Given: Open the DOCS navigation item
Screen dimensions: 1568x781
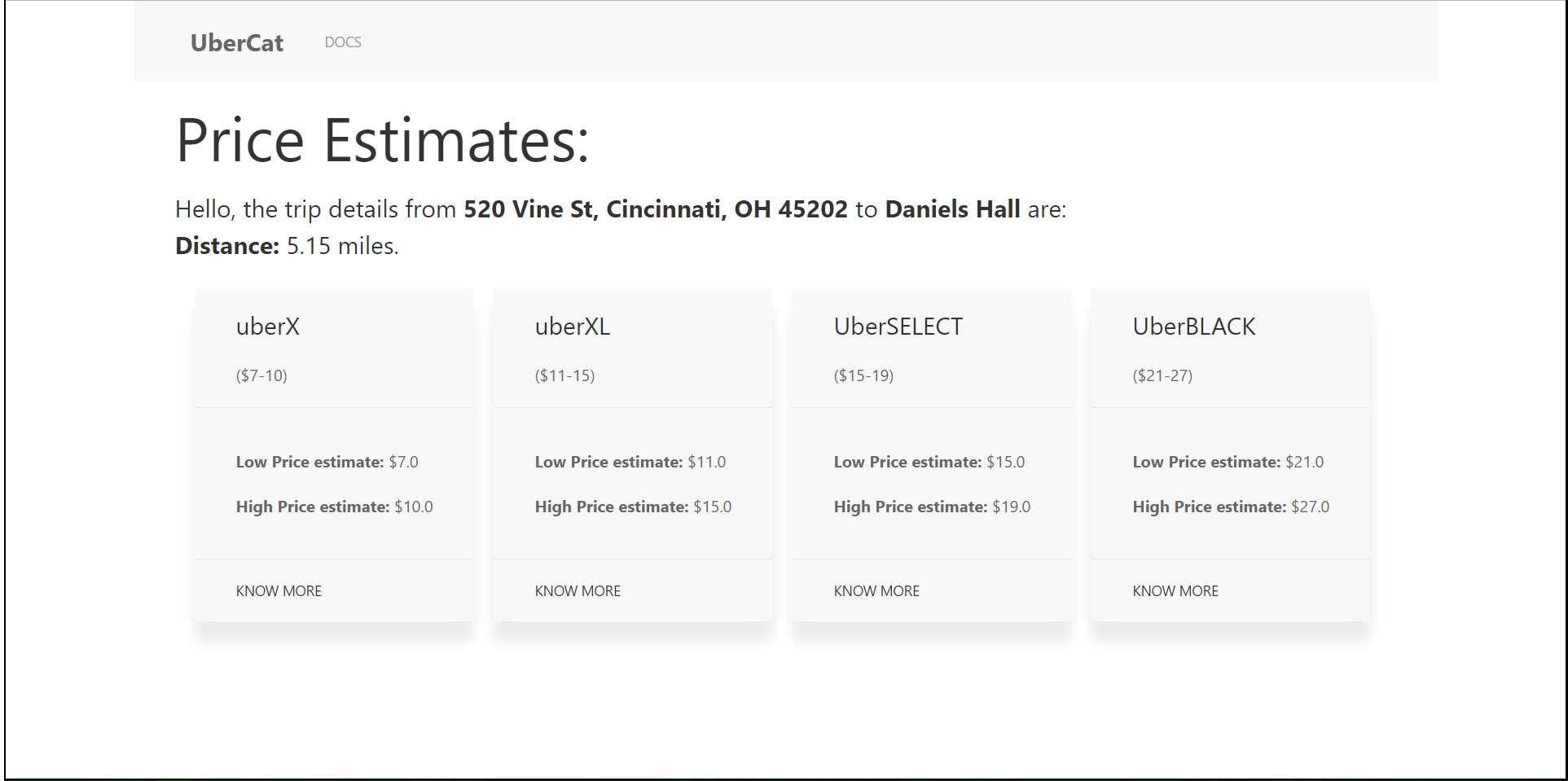Looking at the screenshot, I should [343, 42].
